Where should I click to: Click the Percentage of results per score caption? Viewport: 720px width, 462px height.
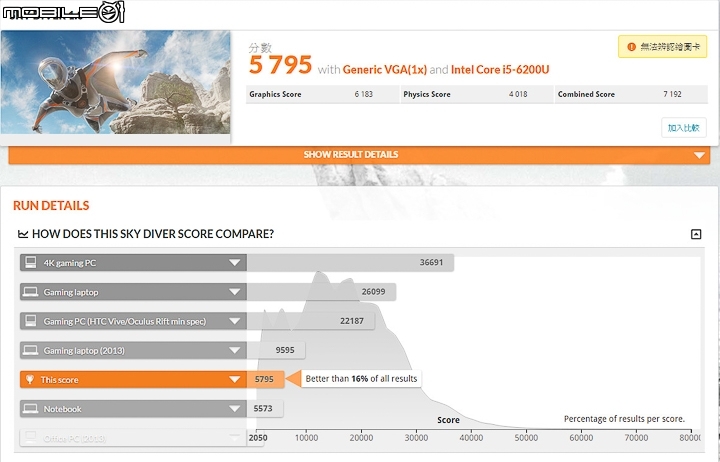[x=624, y=419]
